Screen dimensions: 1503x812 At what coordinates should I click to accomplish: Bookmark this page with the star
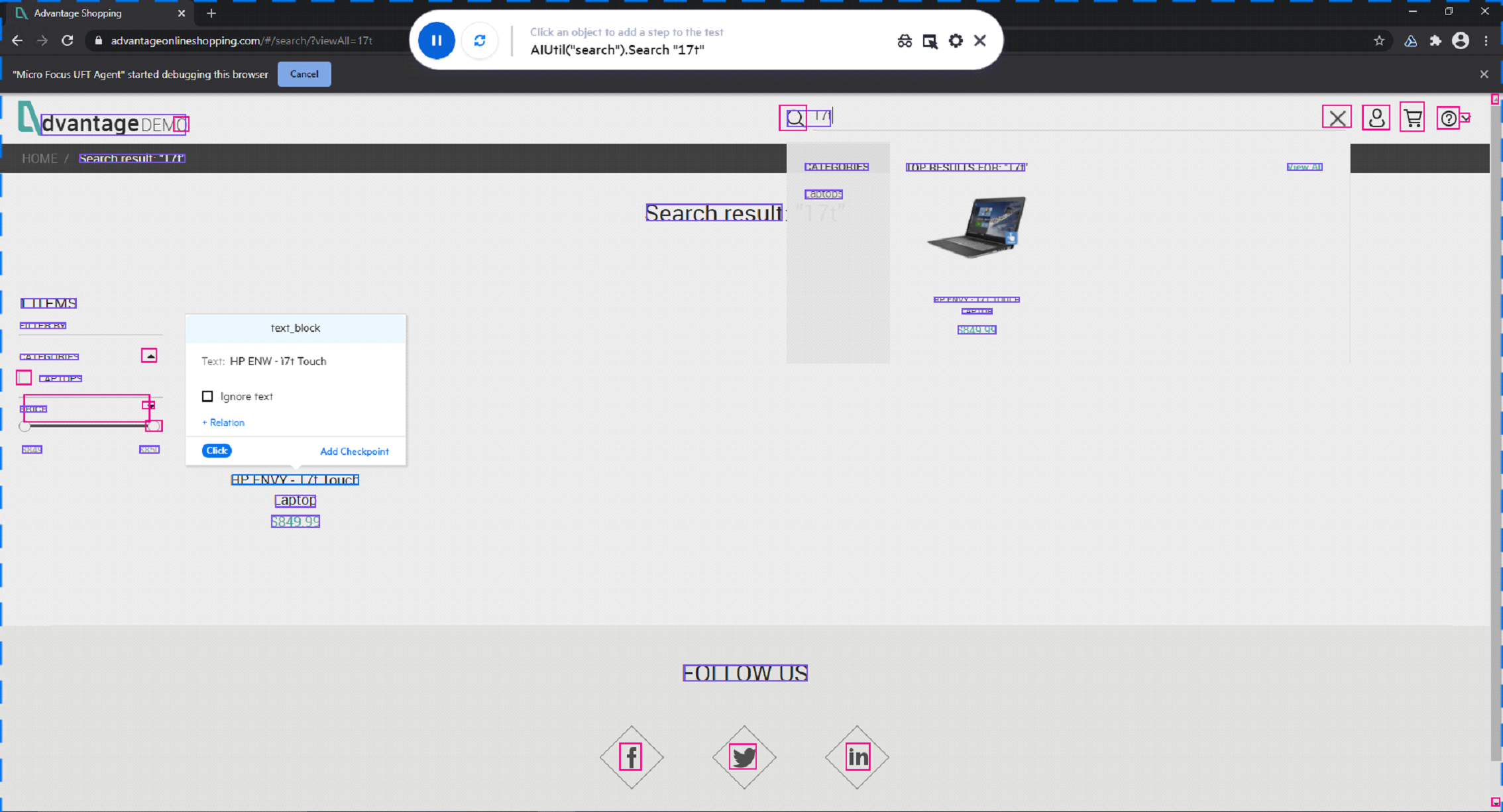click(x=1379, y=40)
